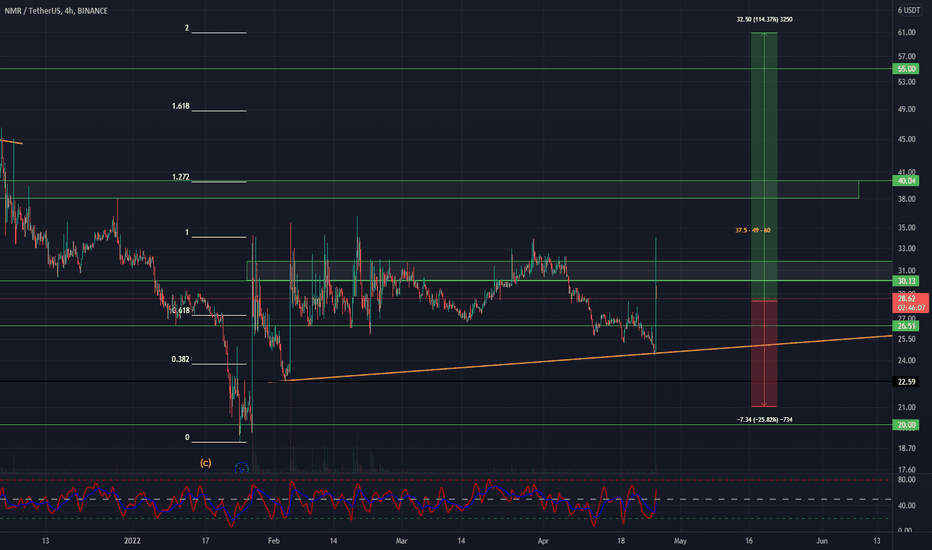932x550 pixels.
Task: Click the Fibonacci level 2 label
Action: pyautogui.click(x=187, y=28)
